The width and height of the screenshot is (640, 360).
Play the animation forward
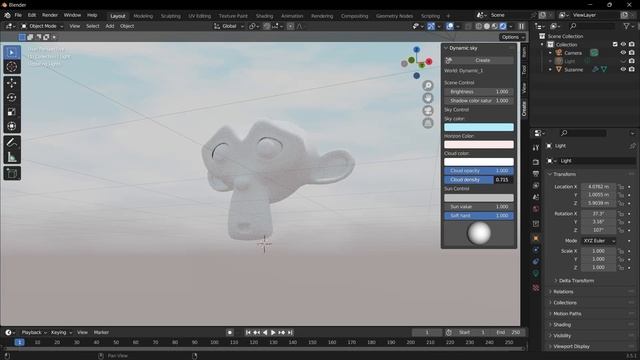point(273,333)
